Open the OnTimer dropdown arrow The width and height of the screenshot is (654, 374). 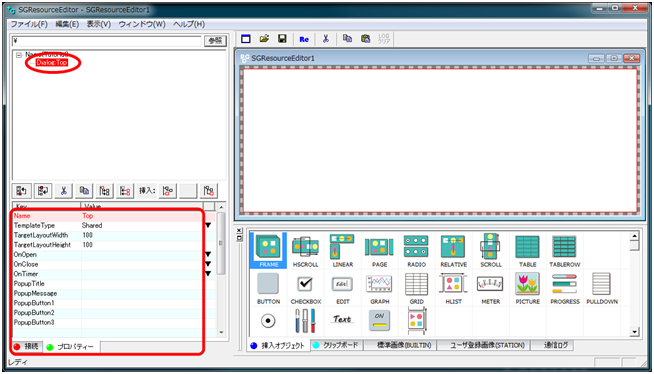pyautogui.click(x=208, y=274)
